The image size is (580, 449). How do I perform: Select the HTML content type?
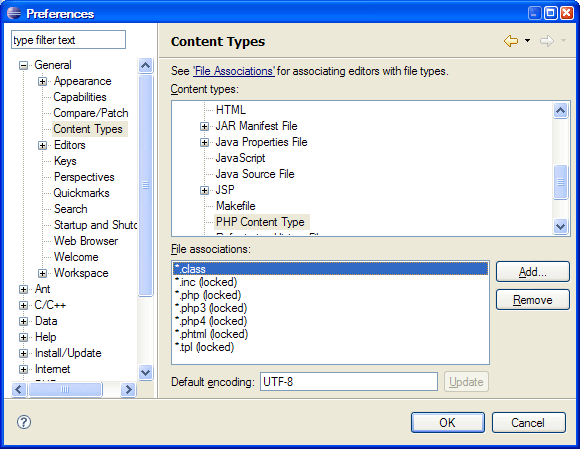(231, 110)
